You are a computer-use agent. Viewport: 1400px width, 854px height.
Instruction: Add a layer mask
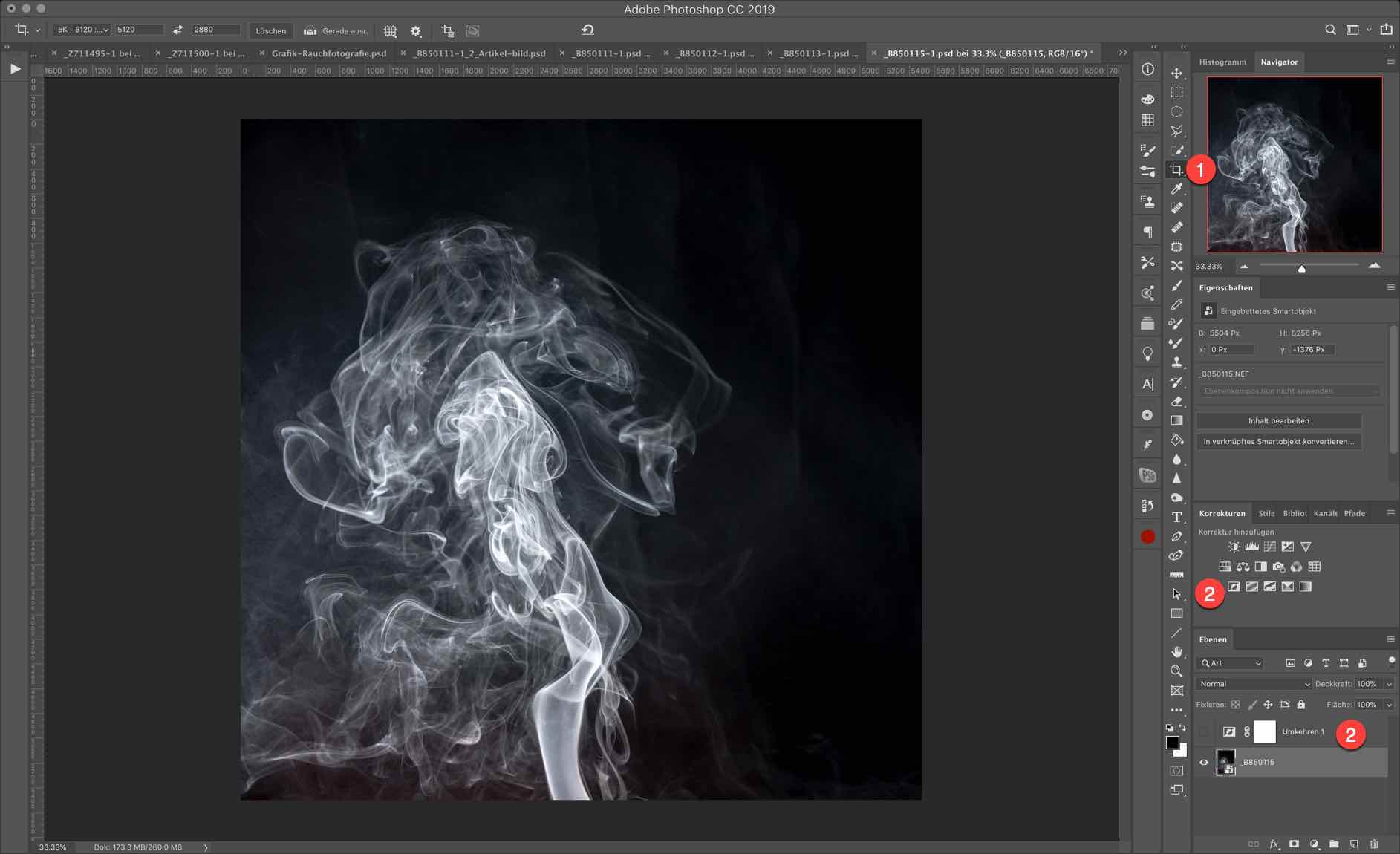click(1294, 844)
